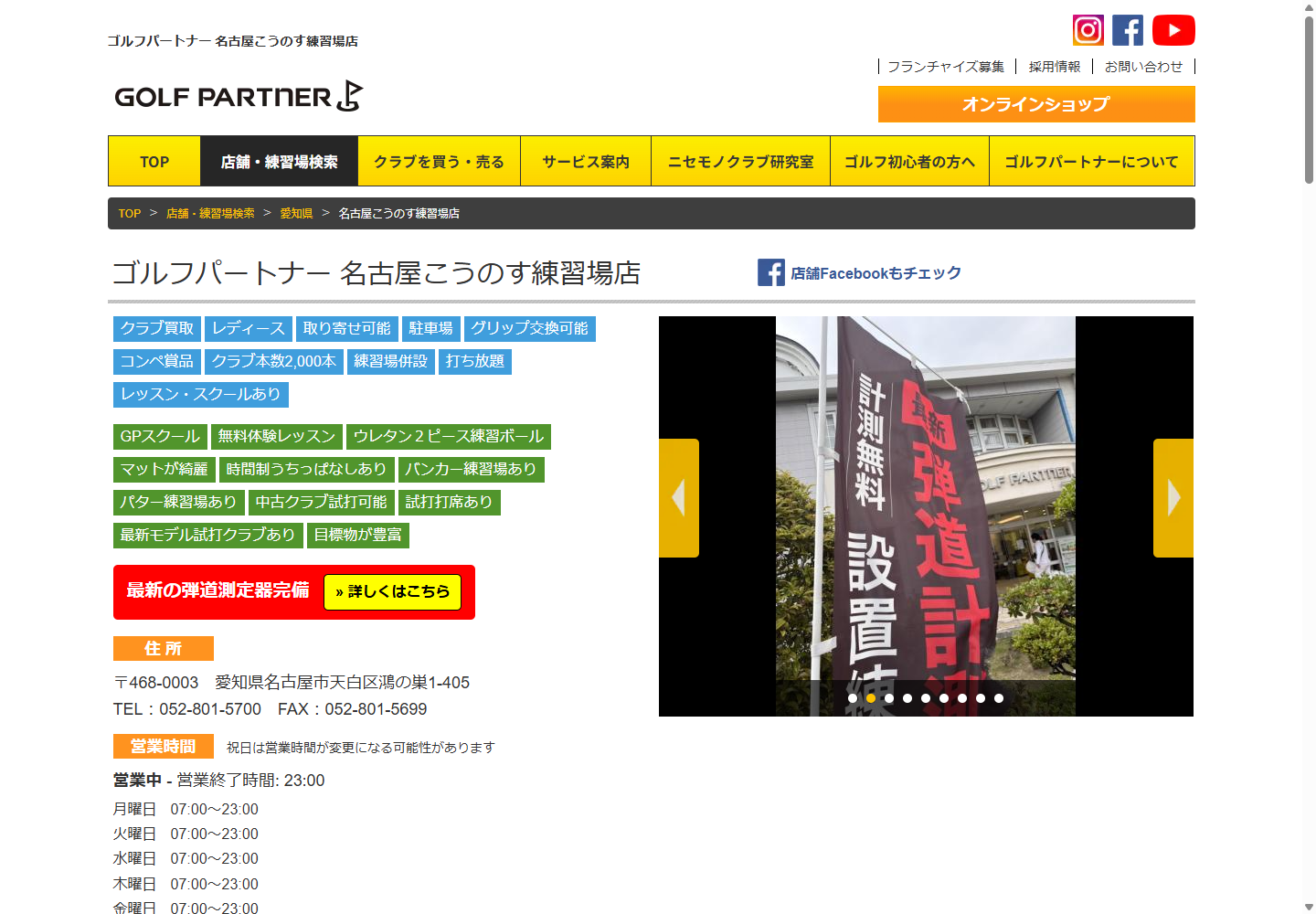Click the store photo in slideshow
This screenshot has height=914, width=1316.
(926, 516)
